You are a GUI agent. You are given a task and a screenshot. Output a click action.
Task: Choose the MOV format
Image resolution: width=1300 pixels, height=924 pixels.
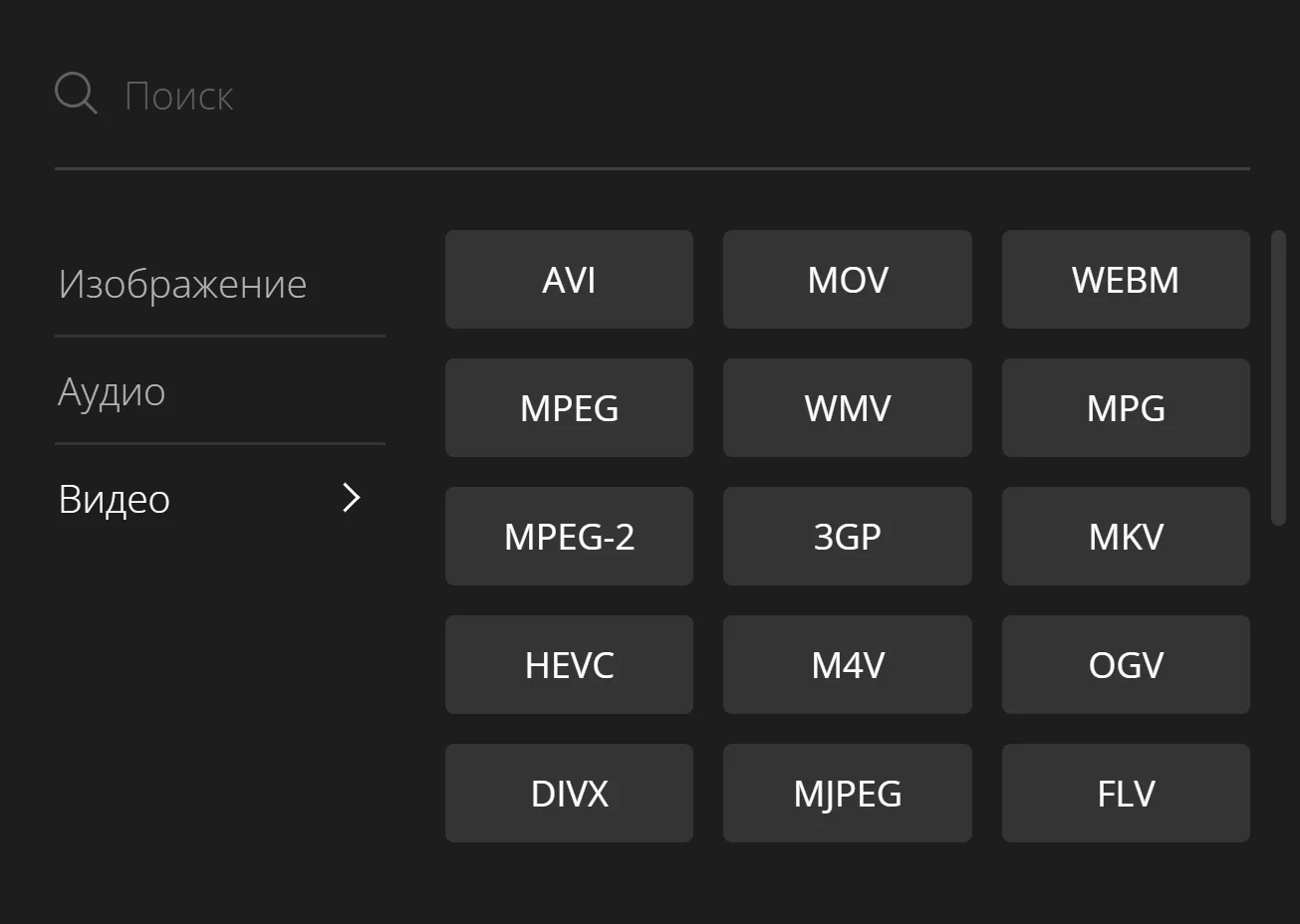(847, 280)
